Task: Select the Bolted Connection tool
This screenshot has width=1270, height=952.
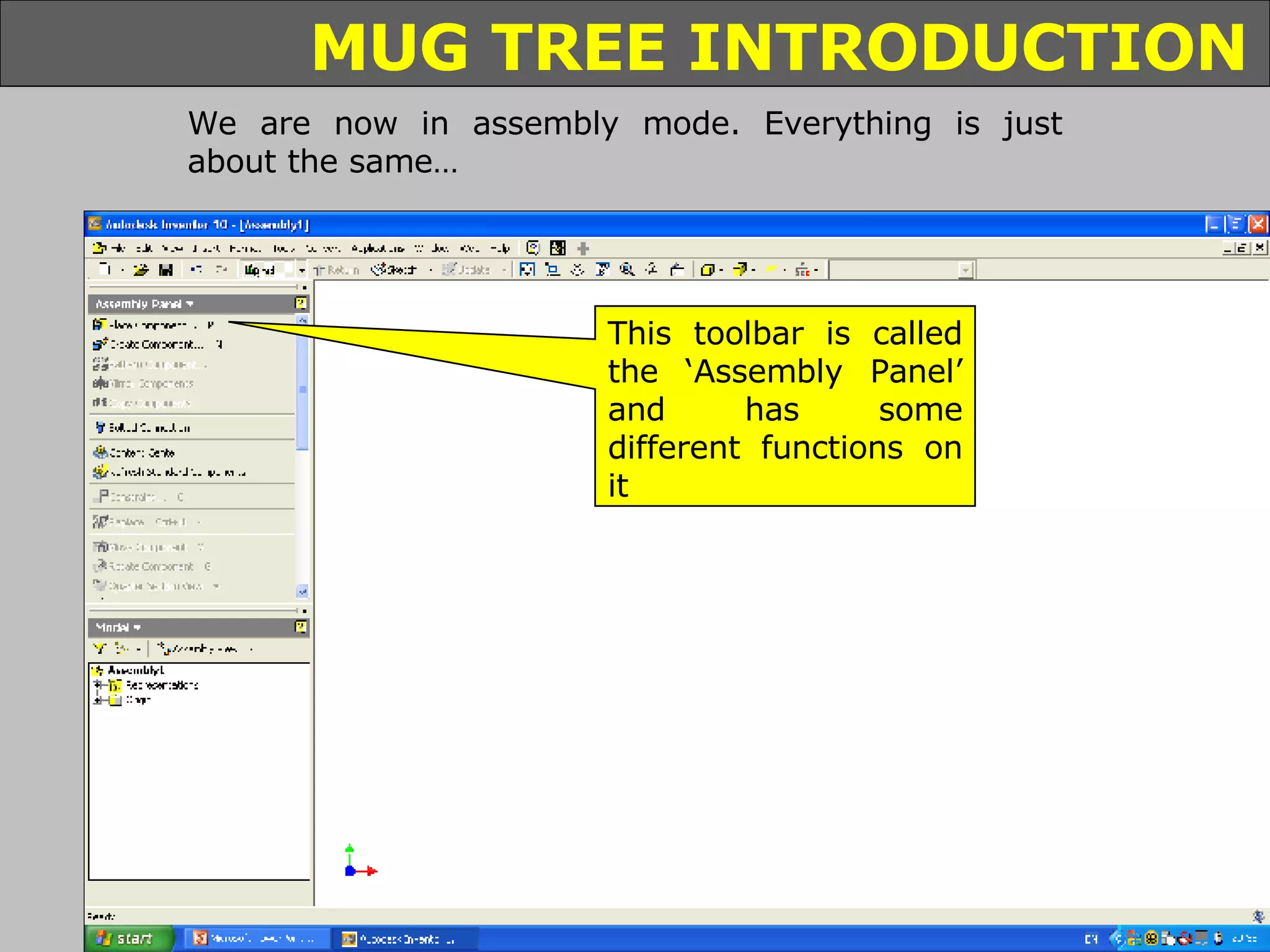Action: point(148,428)
